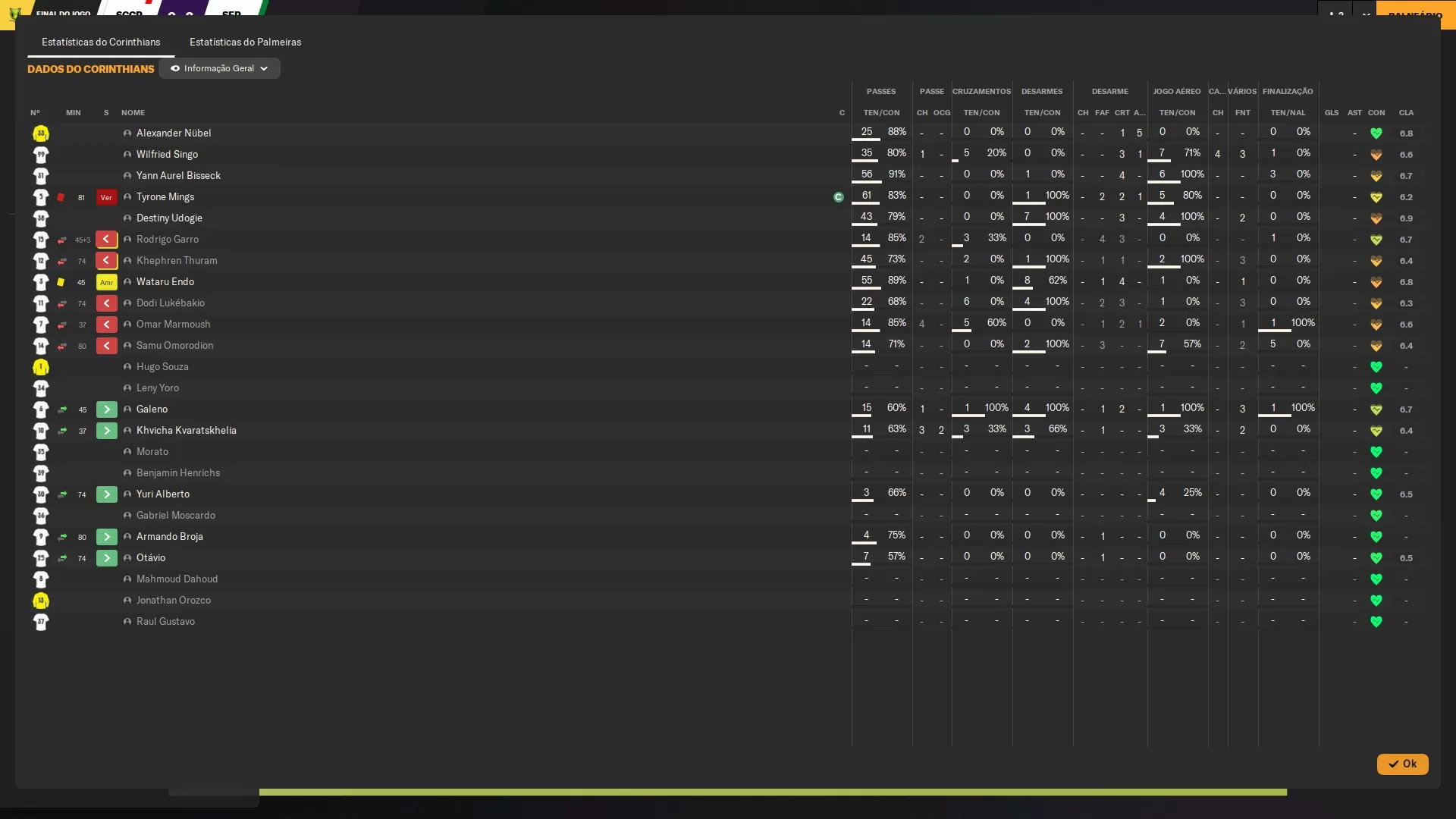Viewport: 1456px width, 819px height.
Task: Click Wilfried Singo's orange condition heart
Action: (1376, 155)
